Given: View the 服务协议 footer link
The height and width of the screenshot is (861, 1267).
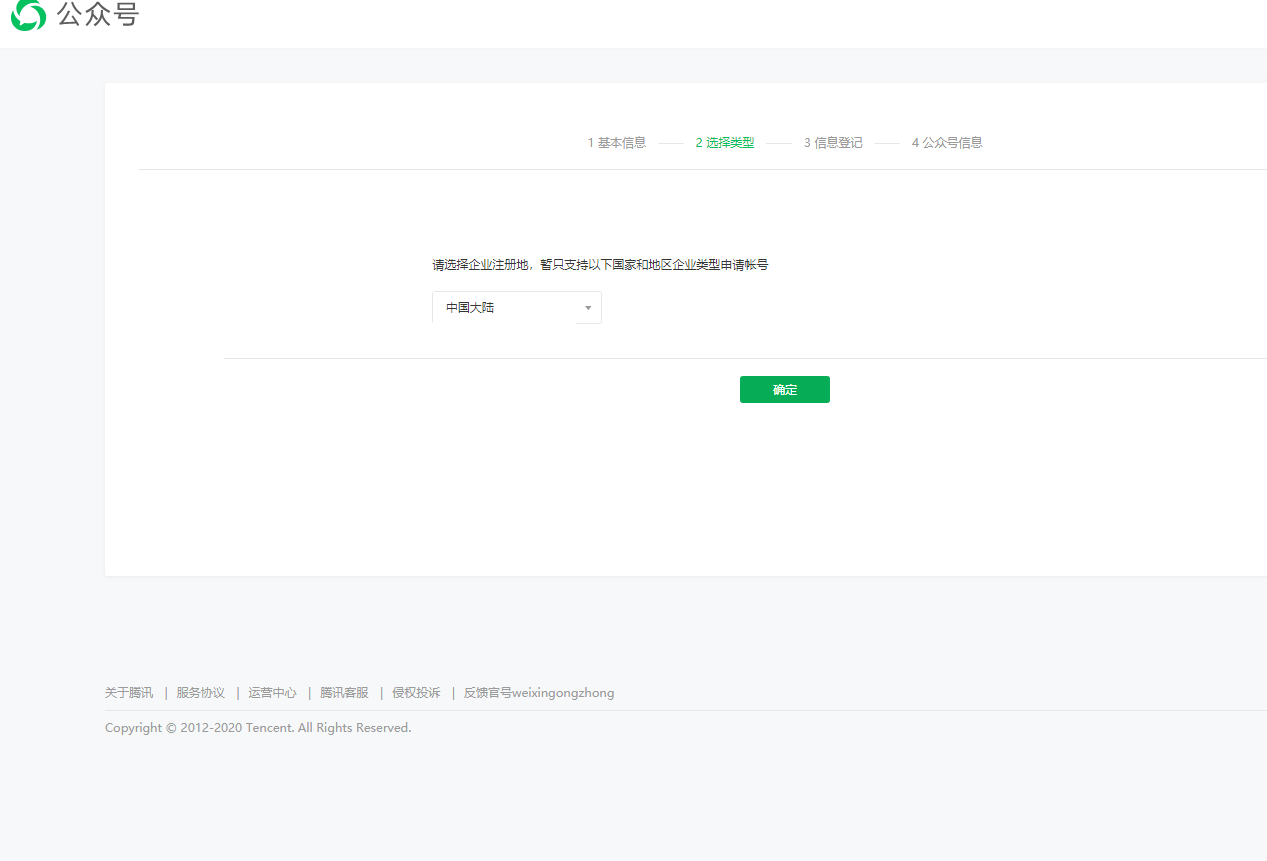Looking at the screenshot, I should [x=201, y=693].
